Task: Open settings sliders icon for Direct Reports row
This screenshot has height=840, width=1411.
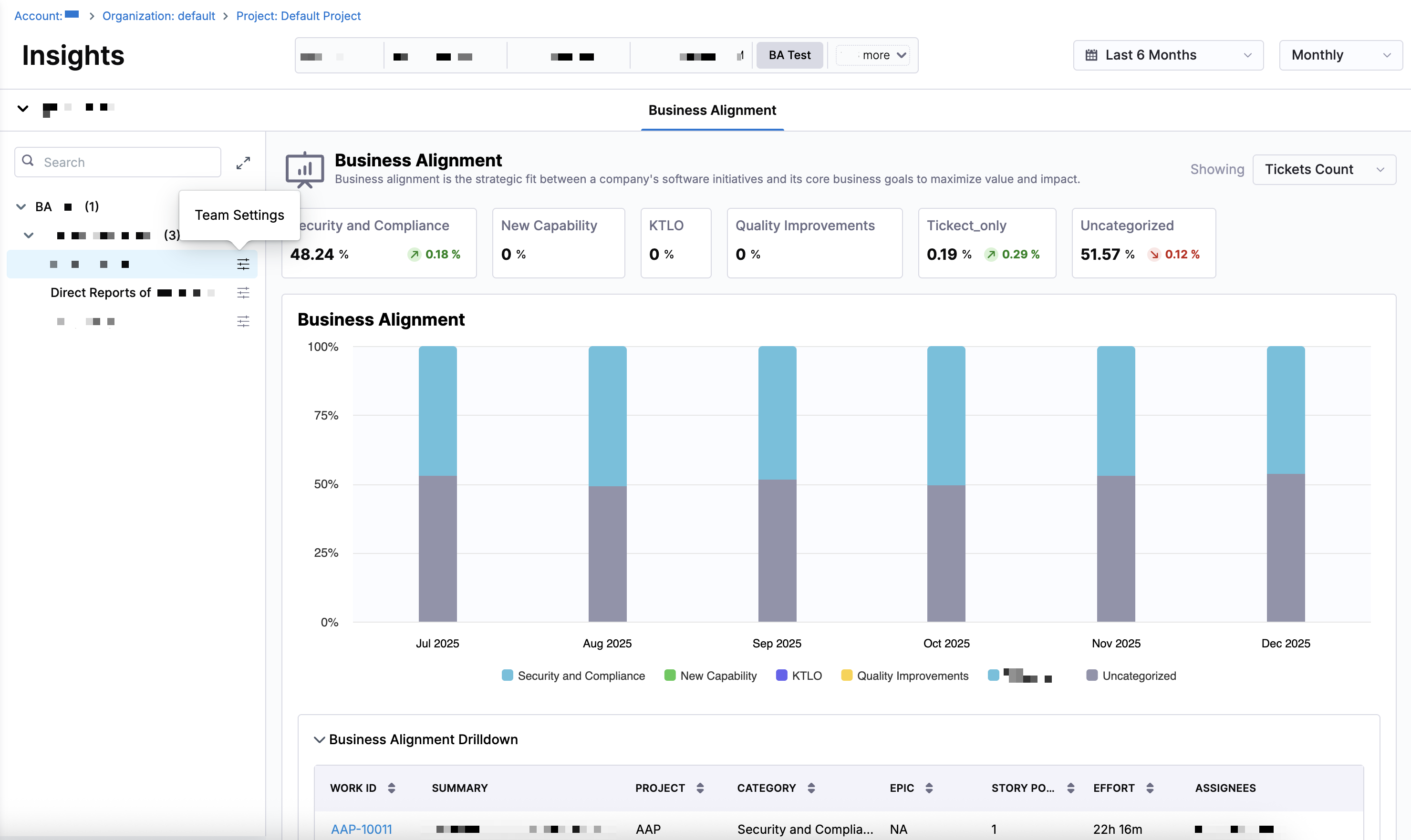Action: [243, 293]
